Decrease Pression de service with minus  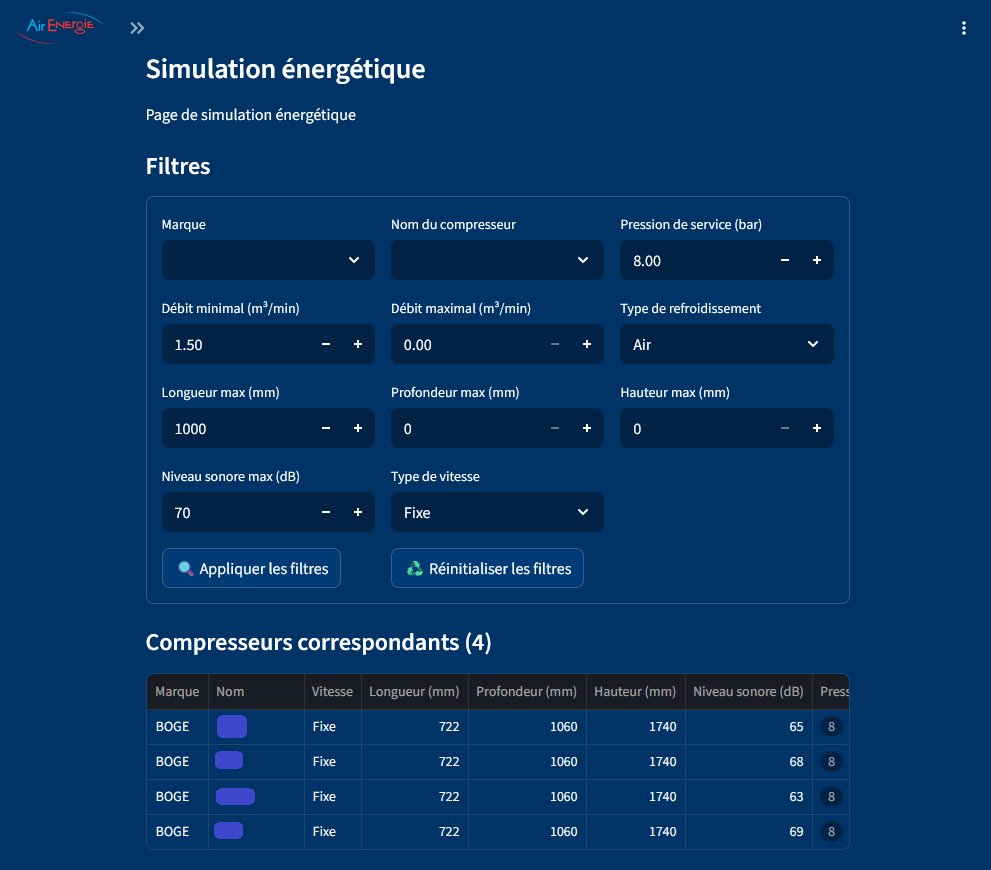tap(784, 260)
